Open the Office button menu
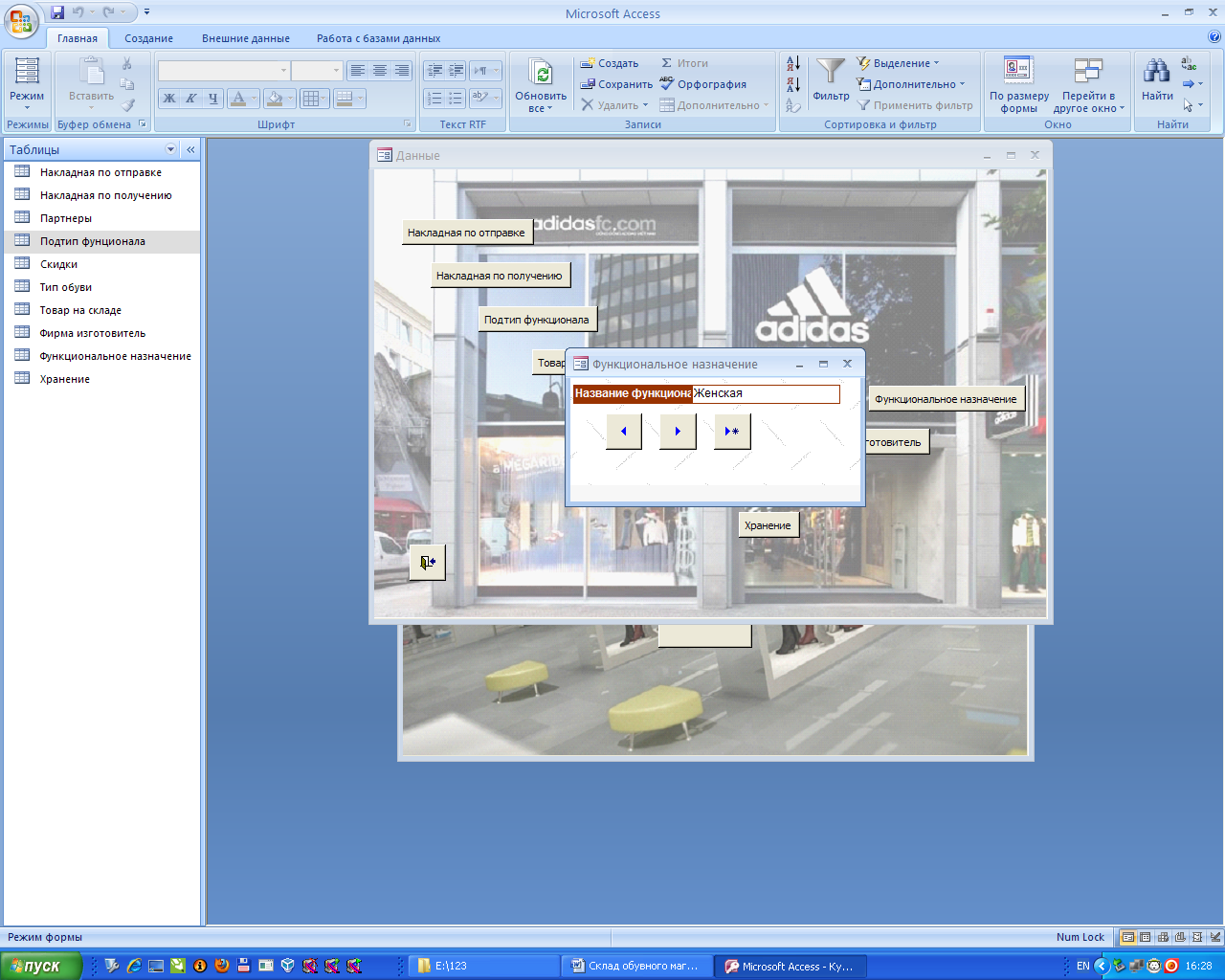The height and width of the screenshot is (980, 1225). tap(21, 20)
